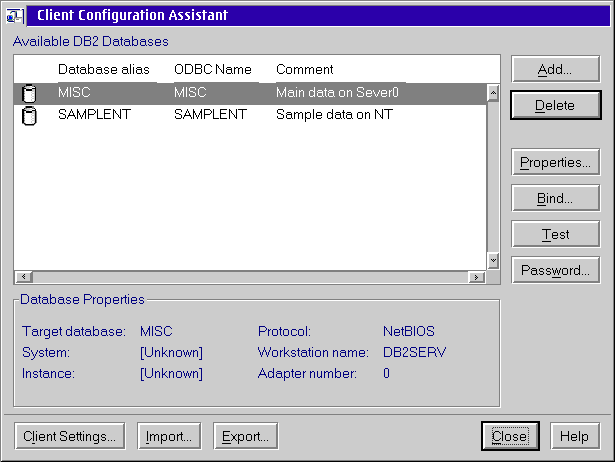Click the Target database value MISC
The width and height of the screenshot is (615, 462).
click(156, 331)
